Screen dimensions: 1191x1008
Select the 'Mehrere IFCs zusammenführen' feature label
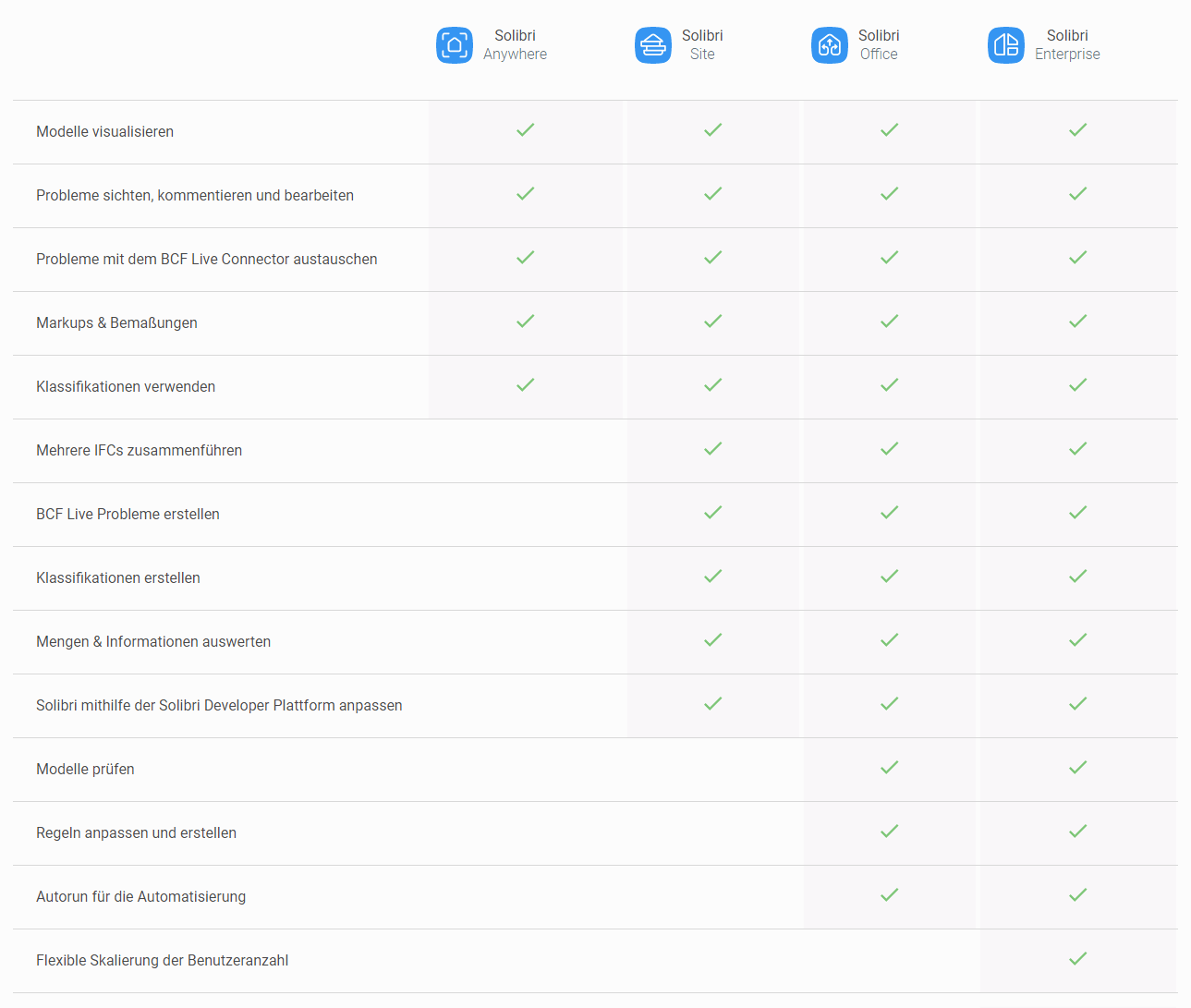coord(139,451)
